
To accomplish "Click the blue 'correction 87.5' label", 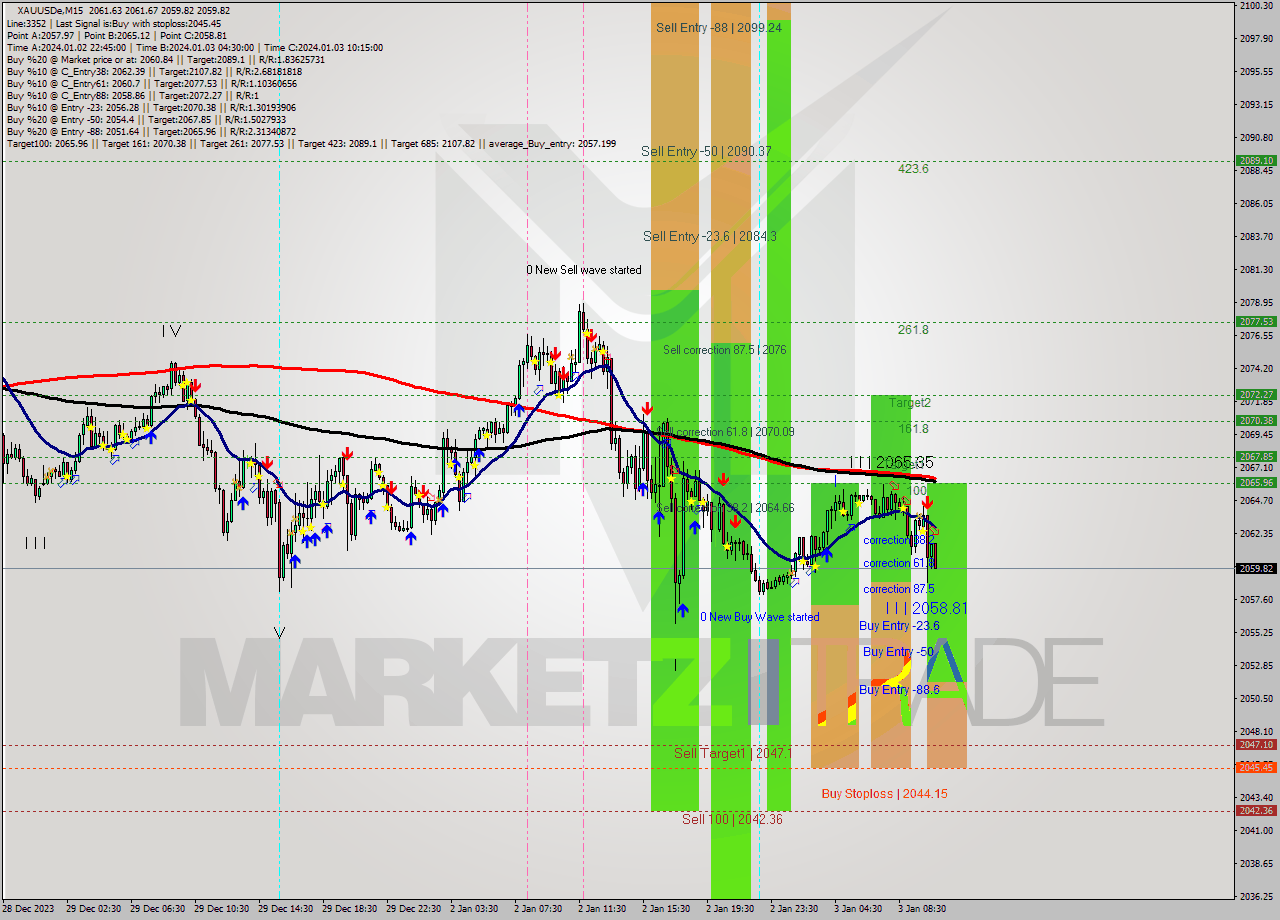I will pyautogui.click(x=899, y=589).
